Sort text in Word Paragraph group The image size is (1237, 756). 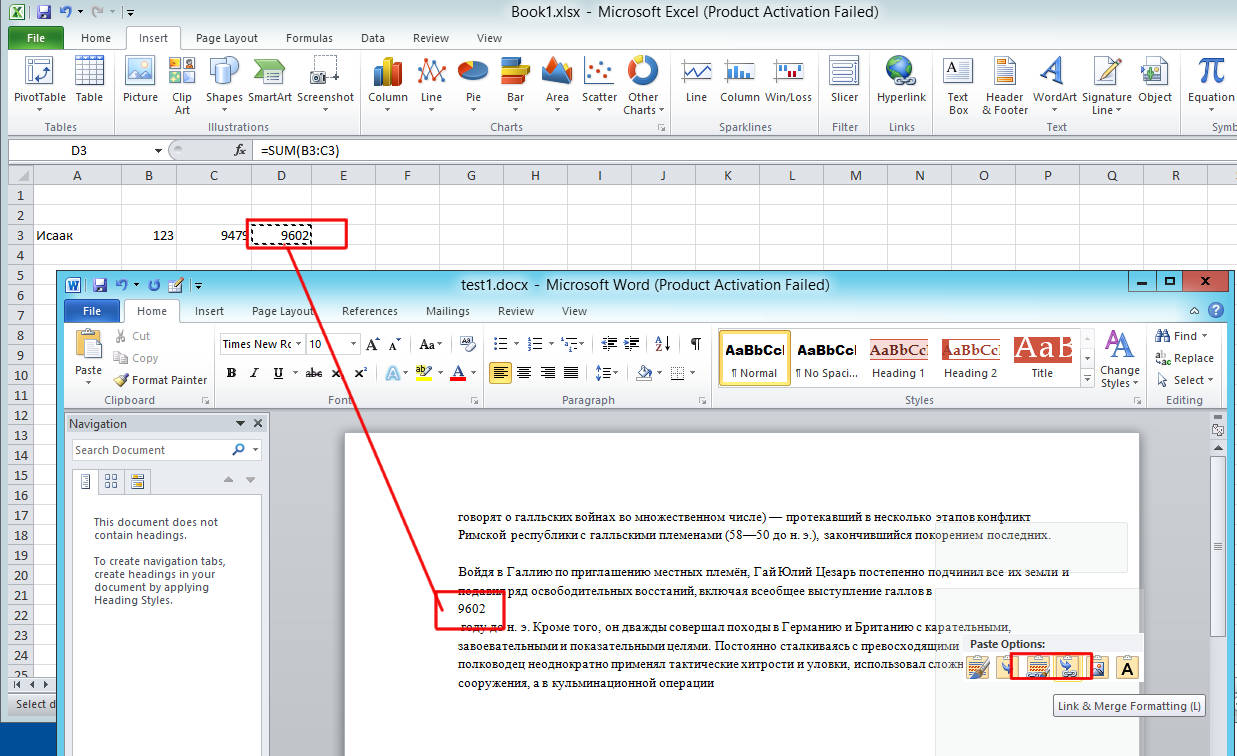[x=661, y=344]
